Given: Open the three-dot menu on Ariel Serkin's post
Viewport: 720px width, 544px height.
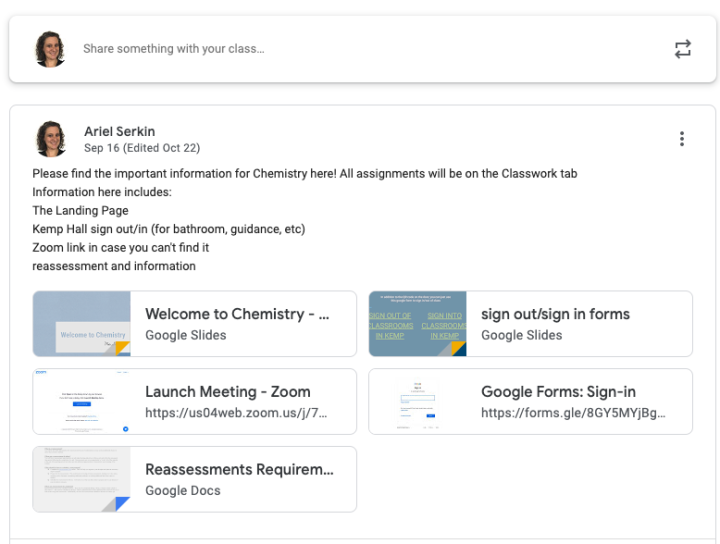Looking at the screenshot, I should pyautogui.click(x=682, y=139).
